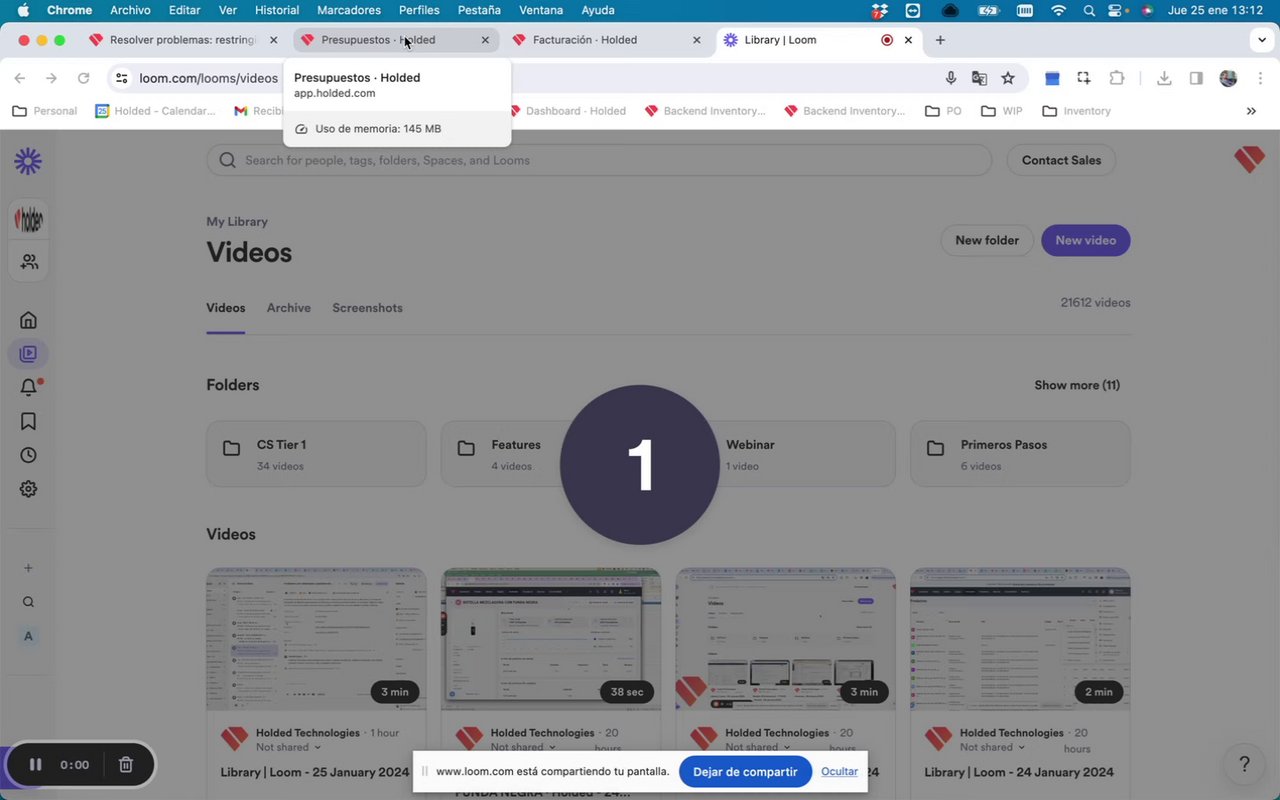Switch to Facturación · Holded browser tab
The image size is (1280, 800).
(606, 40)
